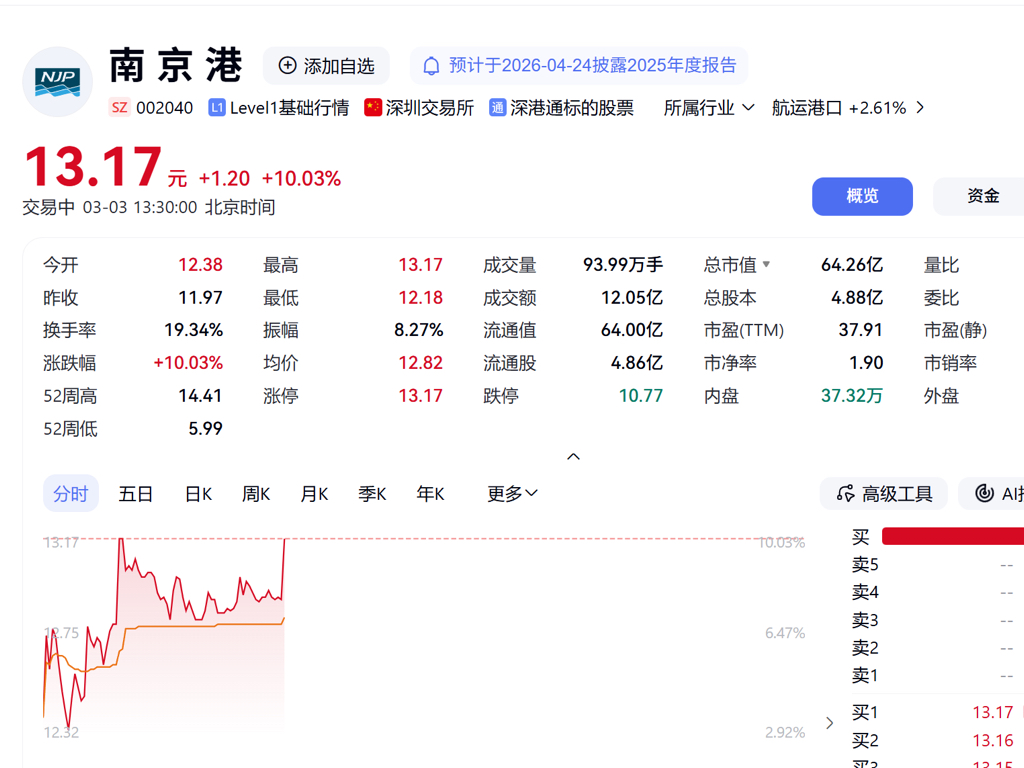Open 深圳交易所 exchange link
The height and width of the screenshot is (768, 1024).
(430, 108)
